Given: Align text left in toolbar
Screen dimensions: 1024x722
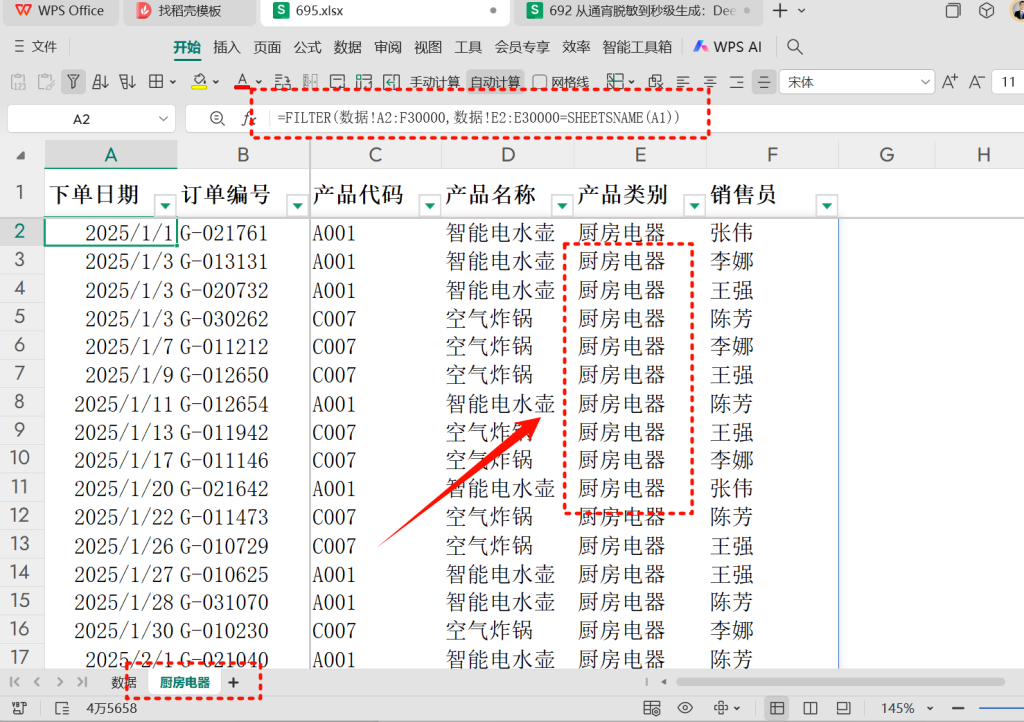Looking at the screenshot, I should pos(683,82).
